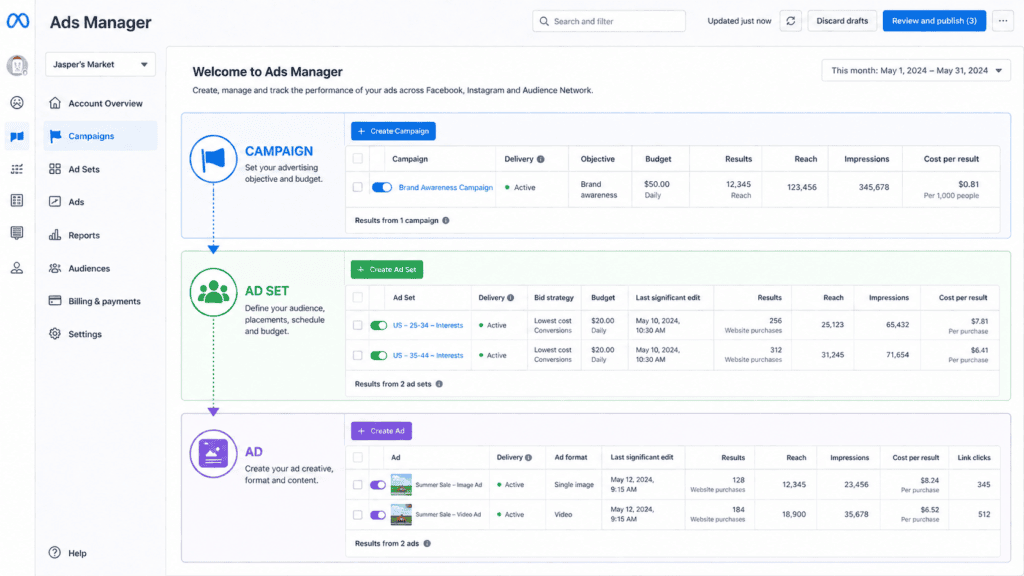The width and height of the screenshot is (1024, 576).
Task: Check select-all box in Ad table header
Action: (x=357, y=458)
